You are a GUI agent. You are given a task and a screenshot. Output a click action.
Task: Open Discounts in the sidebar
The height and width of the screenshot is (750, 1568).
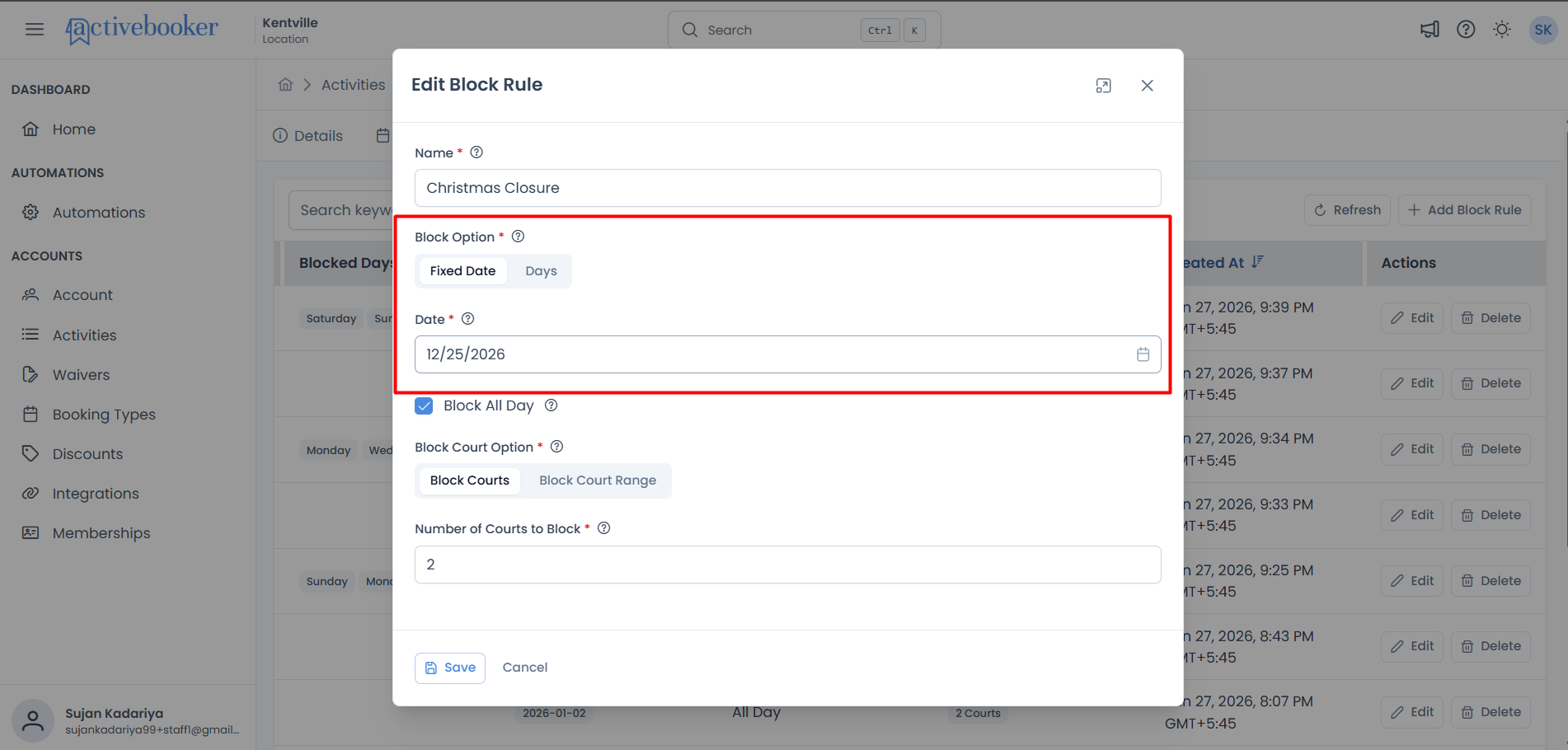[x=87, y=454]
